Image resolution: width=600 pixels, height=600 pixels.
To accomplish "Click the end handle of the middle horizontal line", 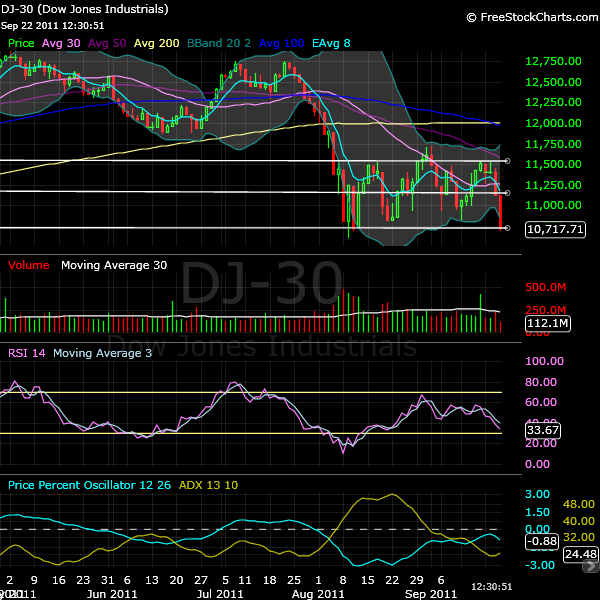I will click(x=507, y=192).
